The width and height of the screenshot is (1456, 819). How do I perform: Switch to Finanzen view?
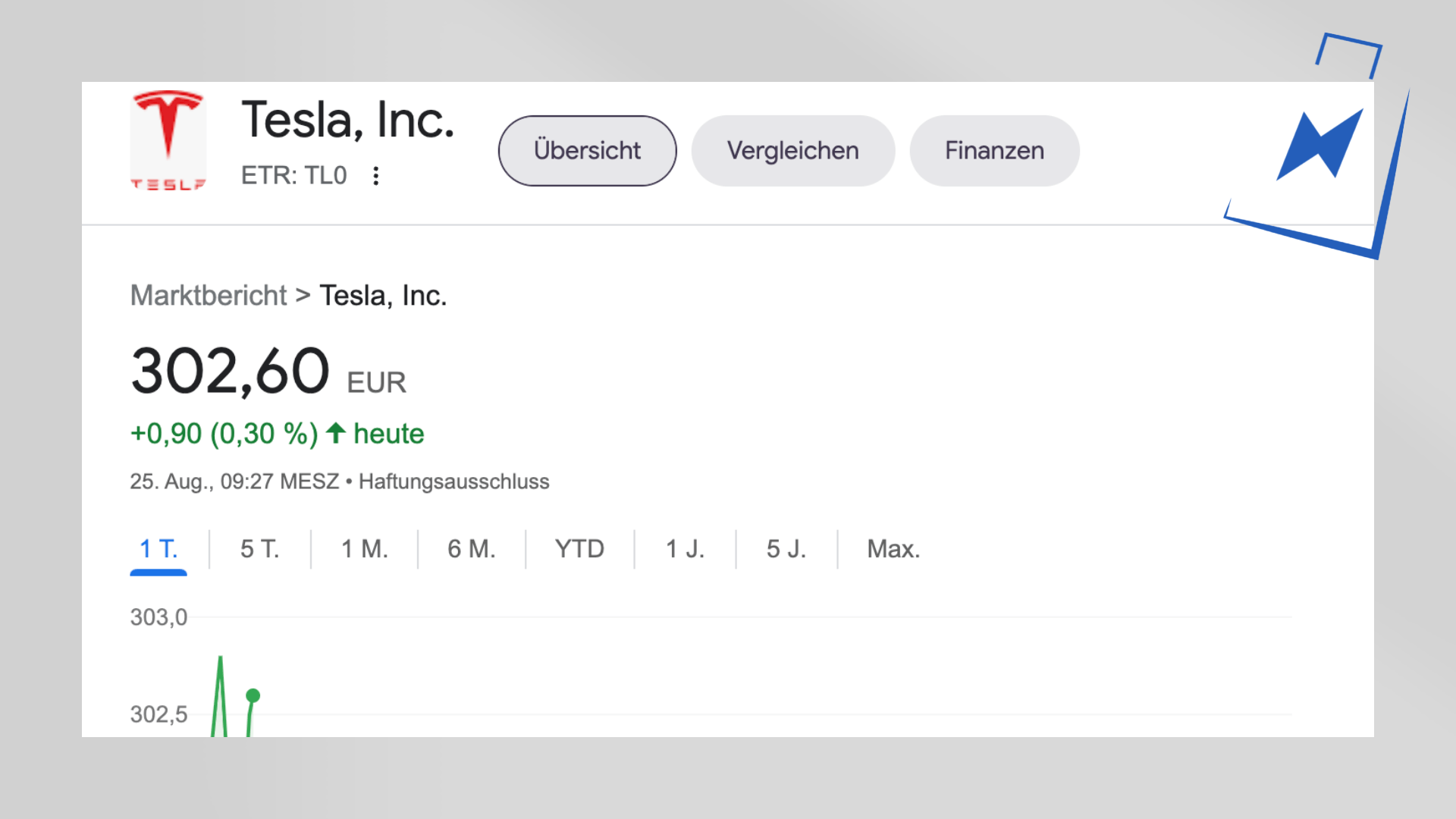[x=994, y=150]
